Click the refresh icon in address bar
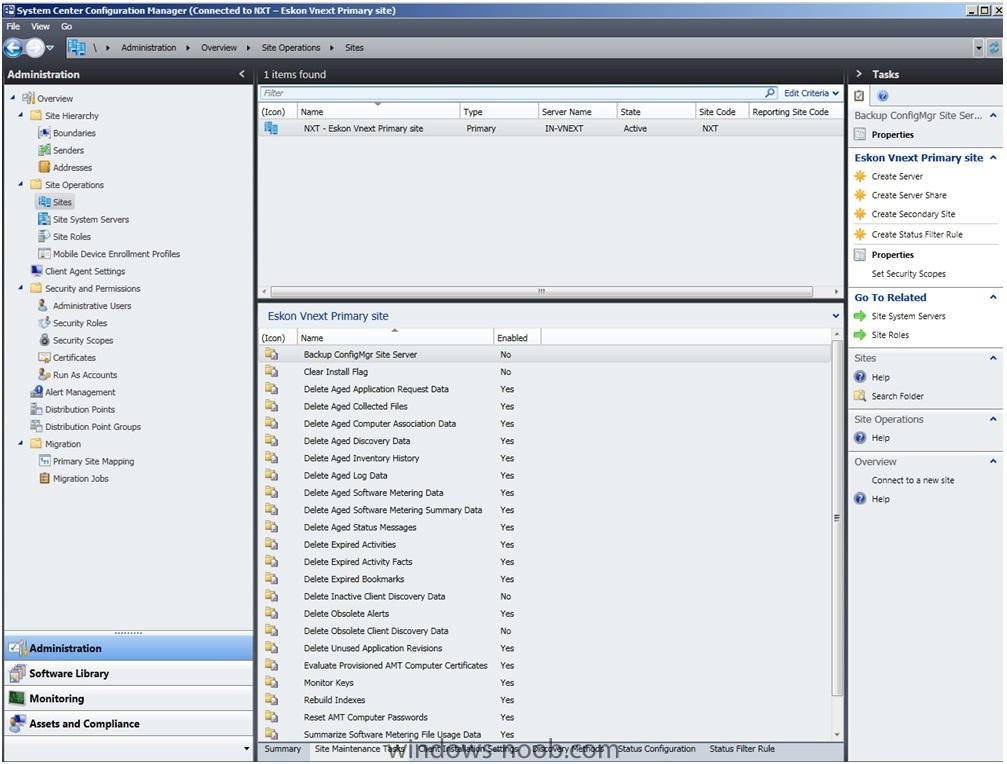The image size is (1007, 764). [x=994, y=48]
